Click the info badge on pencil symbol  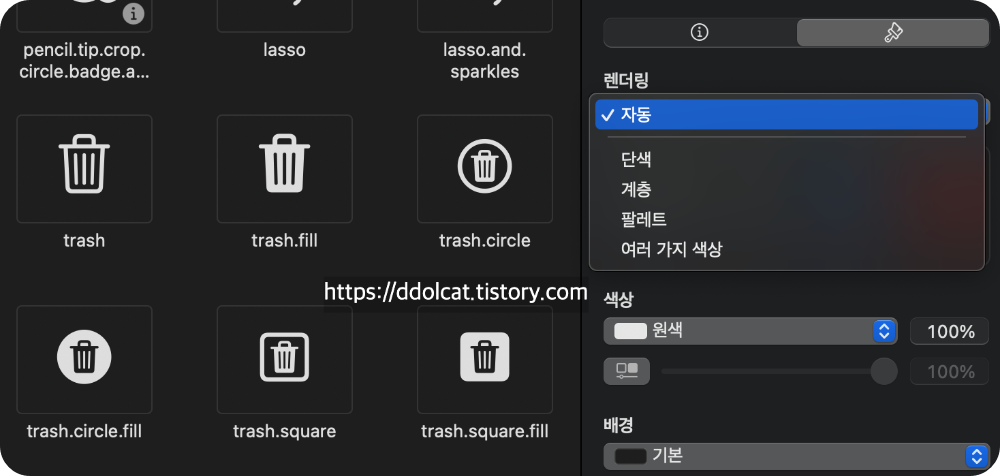[x=134, y=13]
